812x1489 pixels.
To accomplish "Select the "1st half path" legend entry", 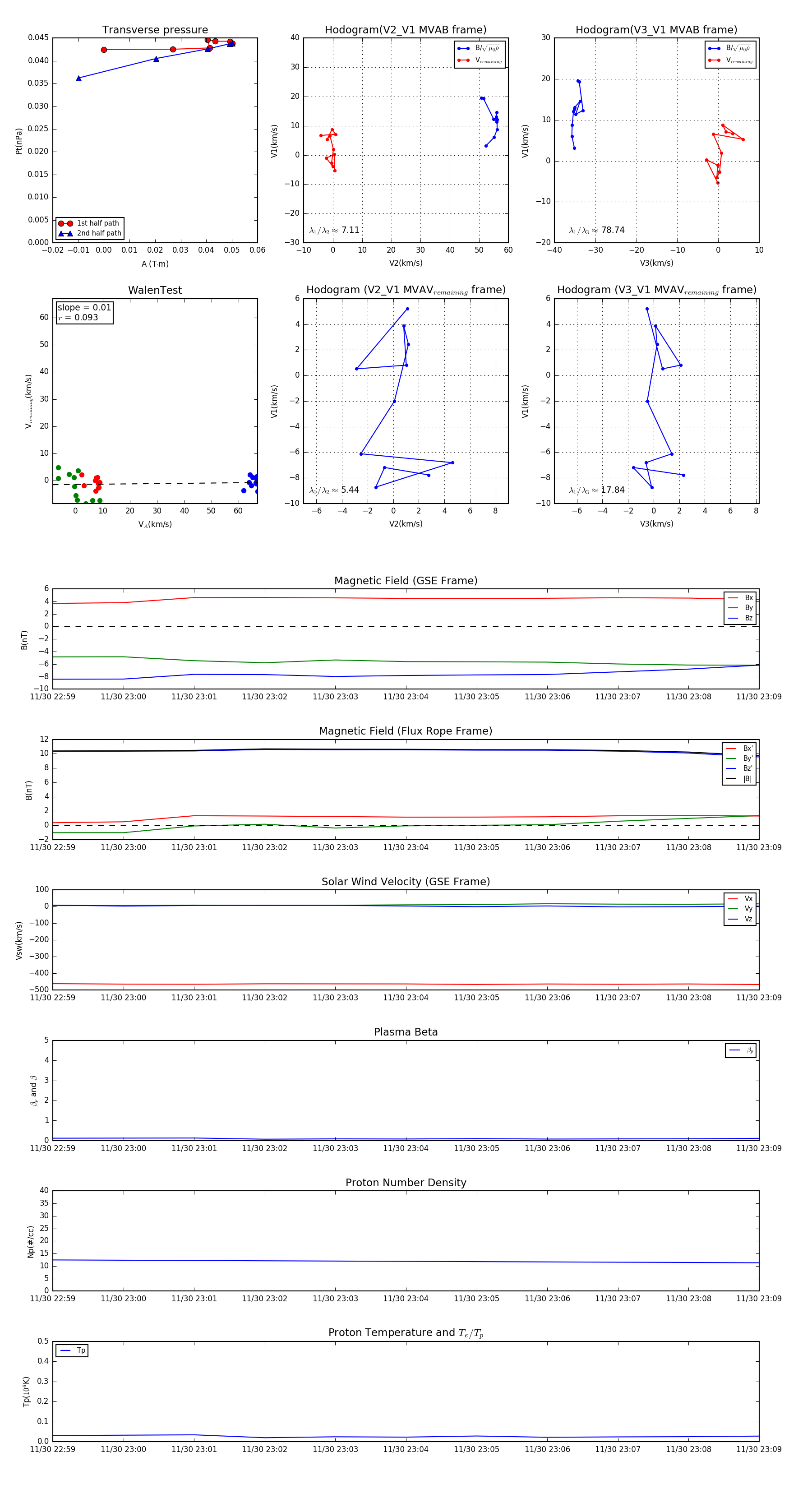I will pos(90,223).
